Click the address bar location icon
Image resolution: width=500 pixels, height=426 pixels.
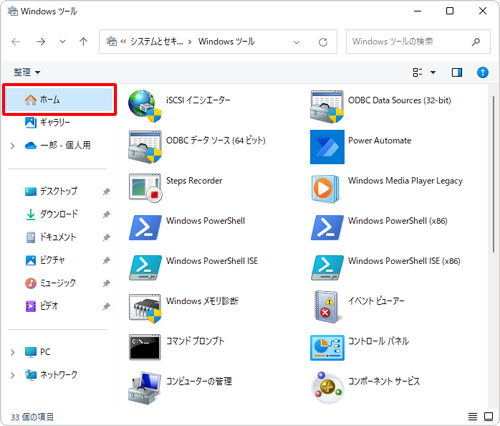click(x=111, y=41)
